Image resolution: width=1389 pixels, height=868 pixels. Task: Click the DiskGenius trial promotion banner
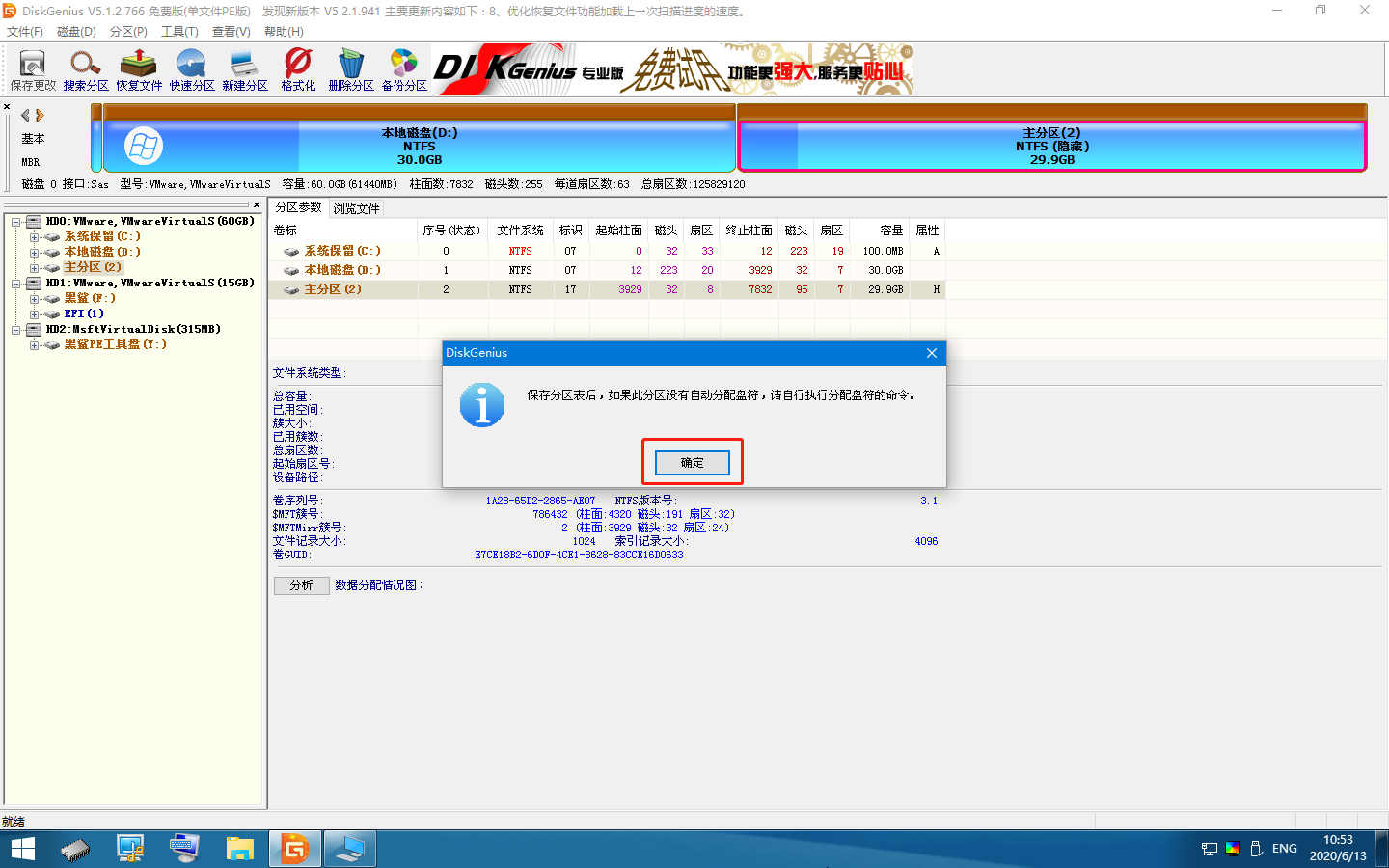coord(673,69)
